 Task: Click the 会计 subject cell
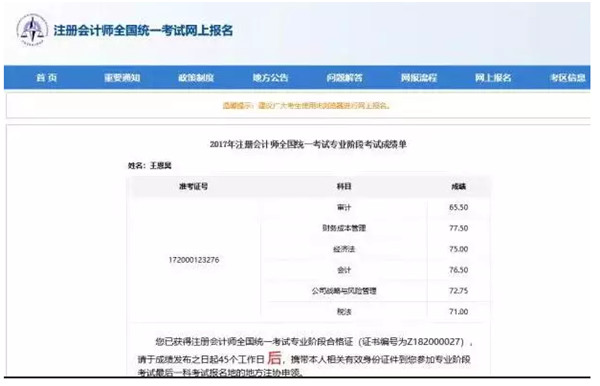pyautogui.click(x=344, y=270)
